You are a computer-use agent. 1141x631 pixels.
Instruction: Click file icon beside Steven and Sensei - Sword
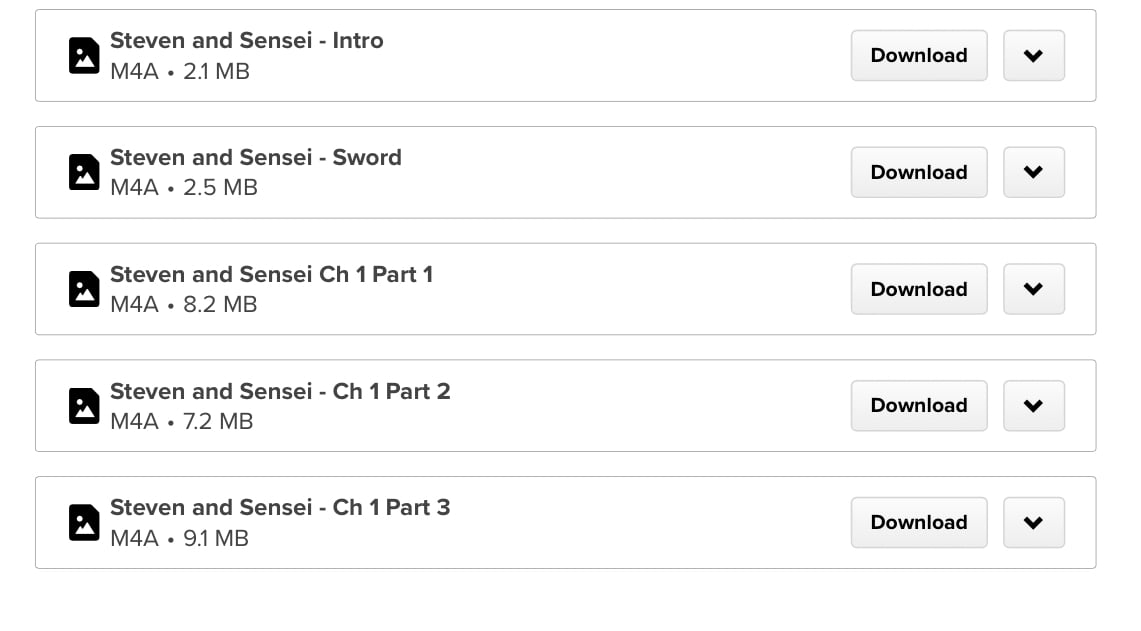(x=84, y=172)
